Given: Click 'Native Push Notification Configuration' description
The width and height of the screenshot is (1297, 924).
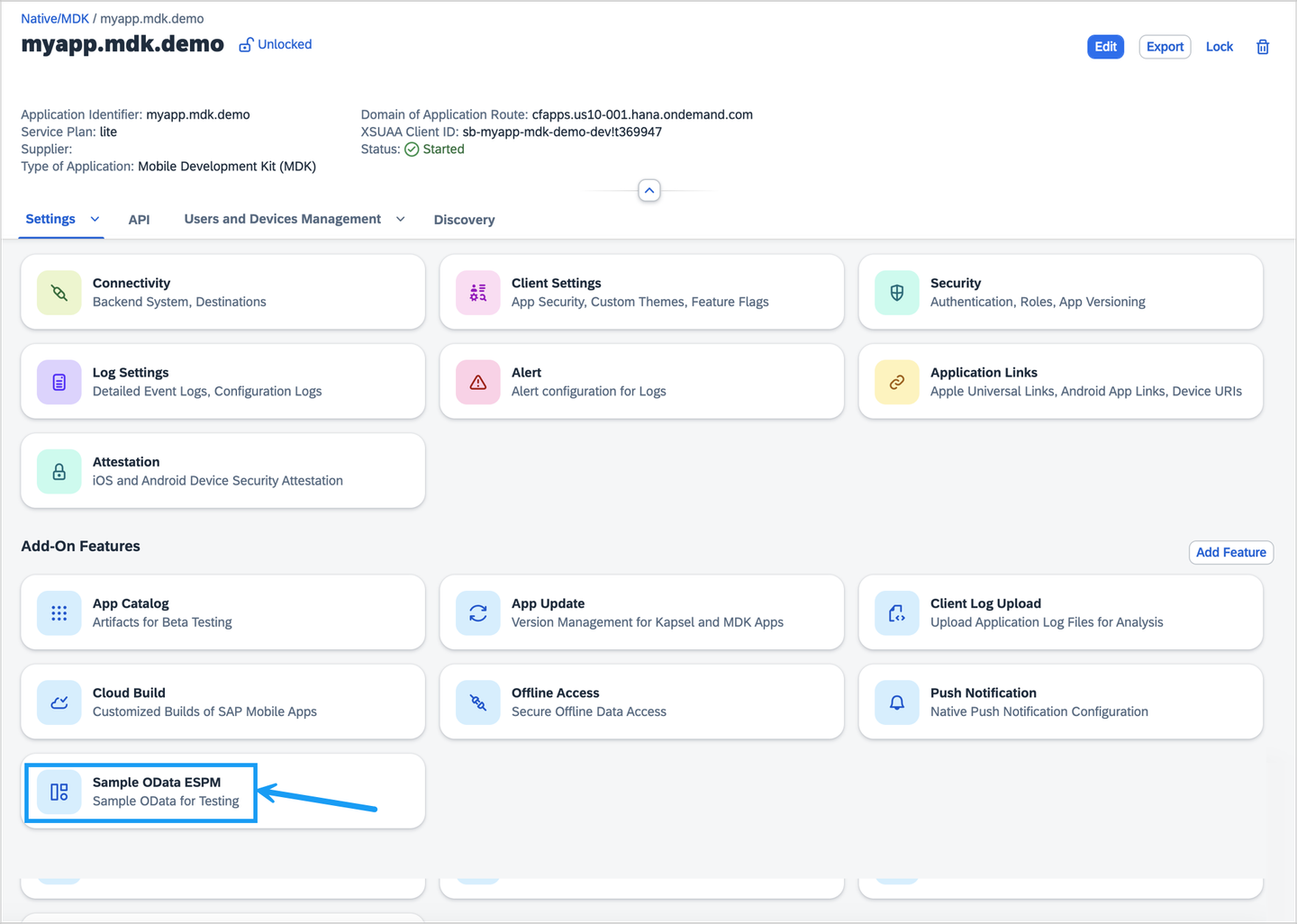Looking at the screenshot, I should pos(1039,711).
